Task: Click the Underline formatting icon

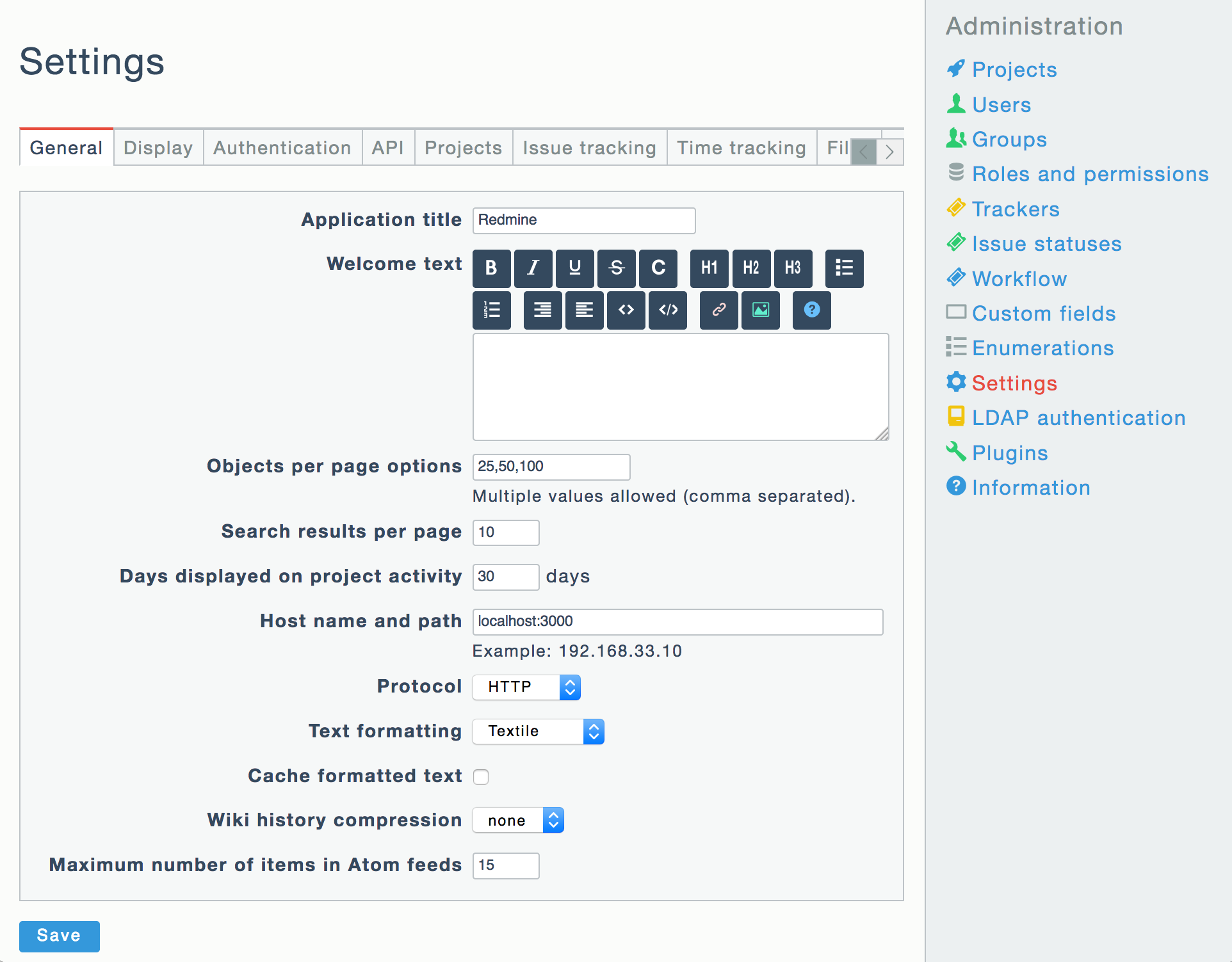Action: (x=574, y=267)
